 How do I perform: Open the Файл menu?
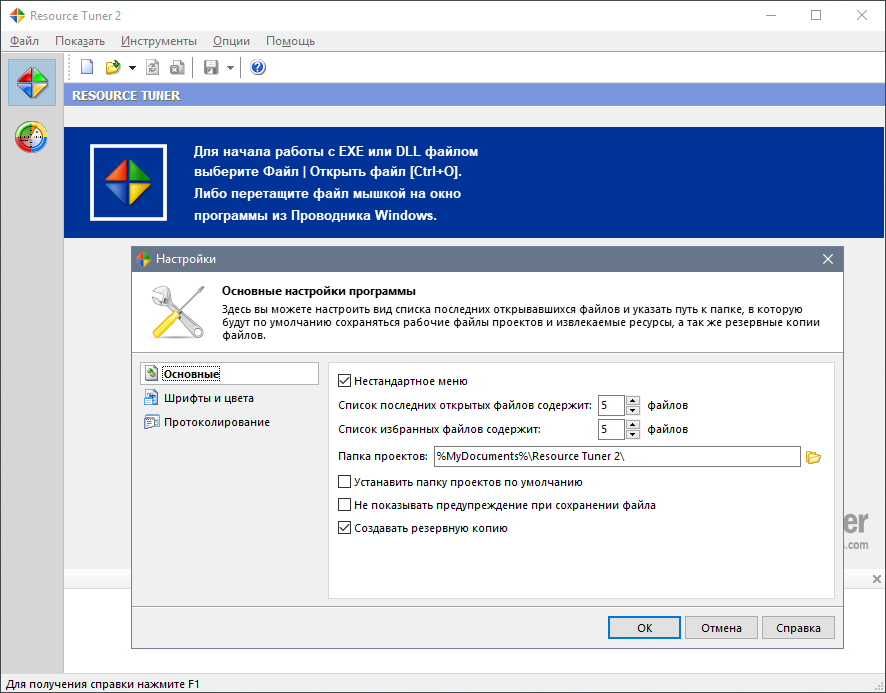tap(24, 41)
